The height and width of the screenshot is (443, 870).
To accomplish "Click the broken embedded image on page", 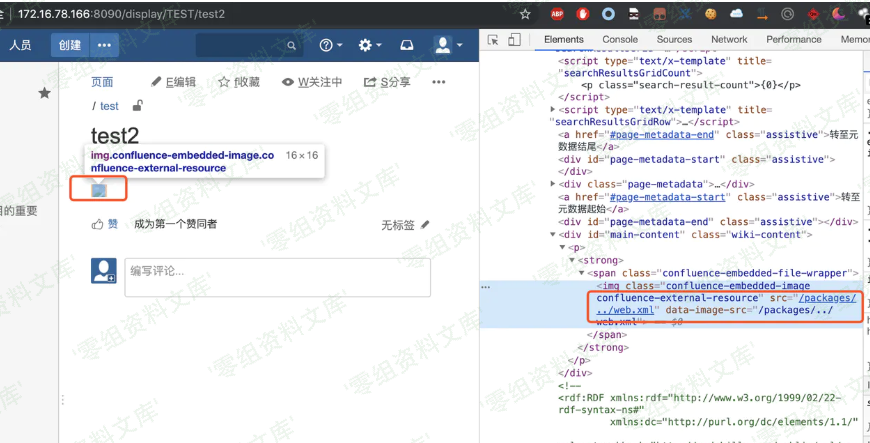I will click(x=99, y=190).
